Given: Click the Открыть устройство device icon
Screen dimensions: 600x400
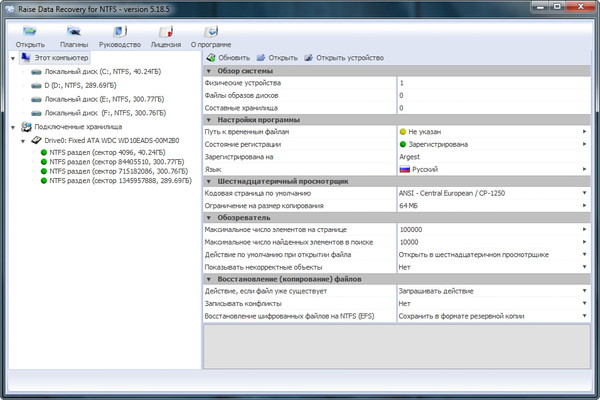Looking at the screenshot, I should click(x=308, y=58).
